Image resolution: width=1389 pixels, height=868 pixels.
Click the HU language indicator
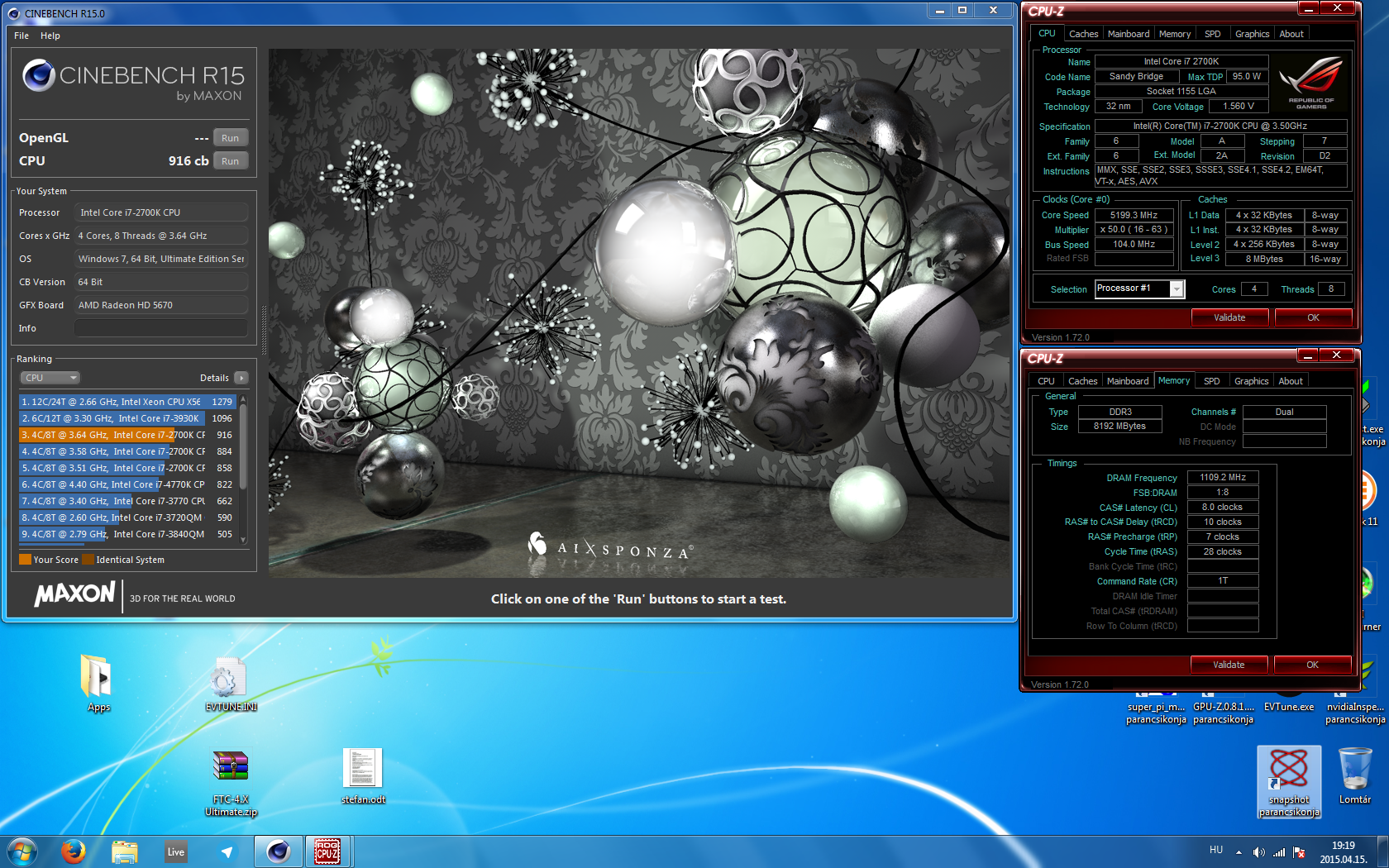pyautogui.click(x=1216, y=850)
